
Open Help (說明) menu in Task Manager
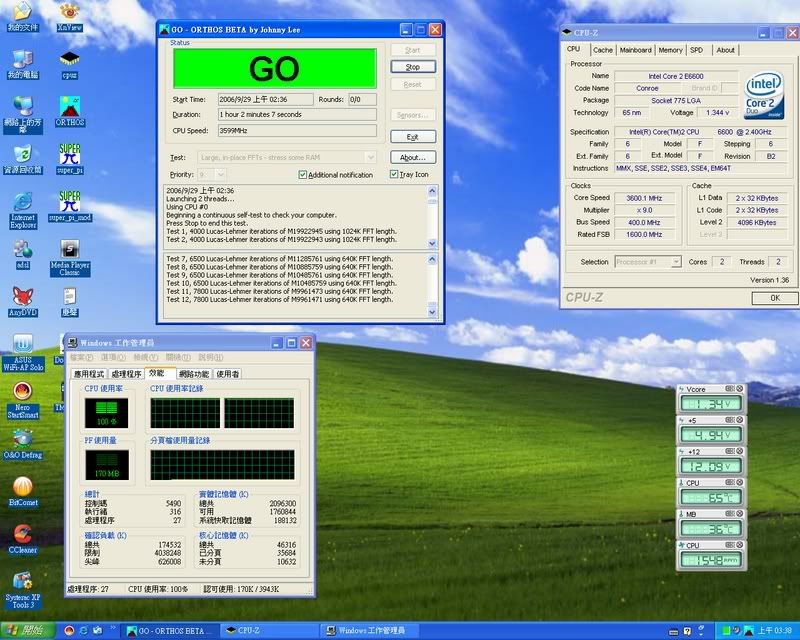click(211, 357)
